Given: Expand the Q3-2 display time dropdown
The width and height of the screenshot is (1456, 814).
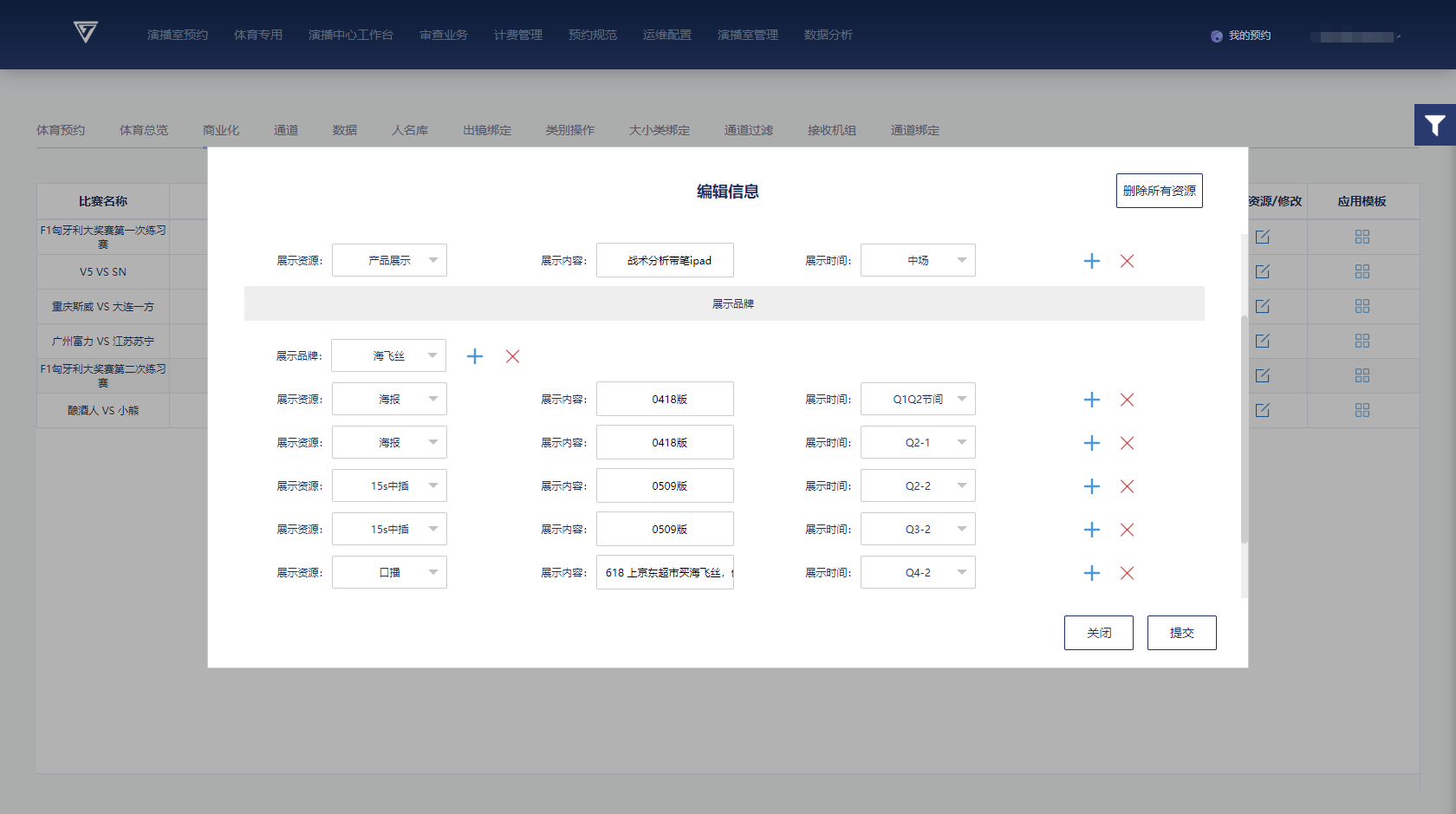Looking at the screenshot, I should (918, 529).
